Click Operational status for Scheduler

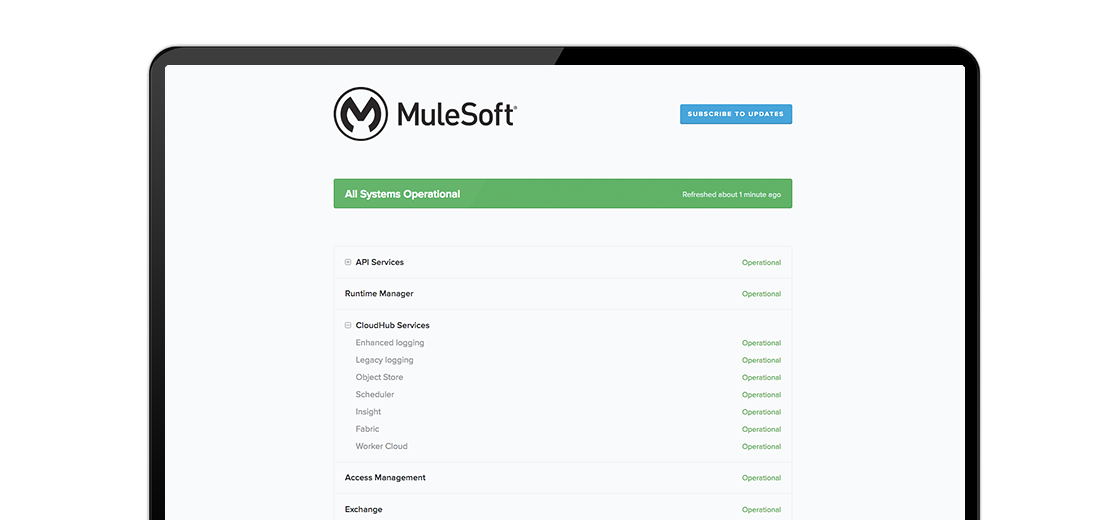tap(761, 394)
